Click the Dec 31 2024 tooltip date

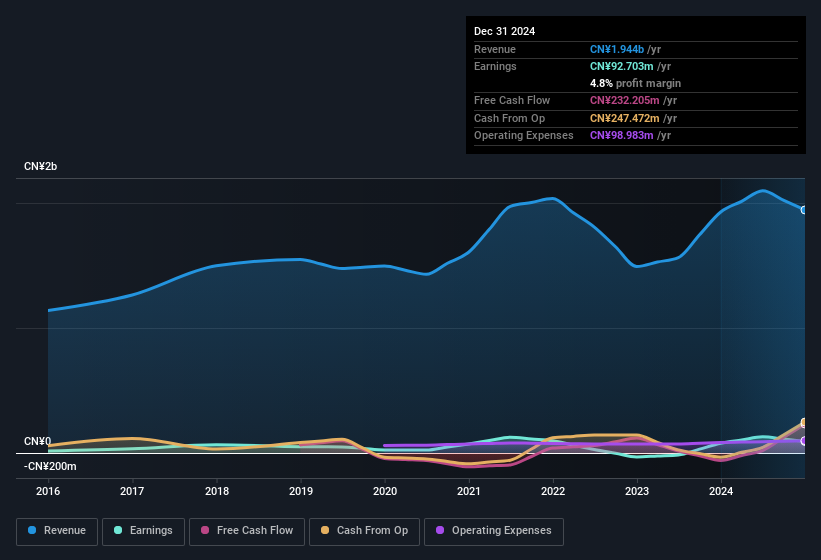point(504,31)
